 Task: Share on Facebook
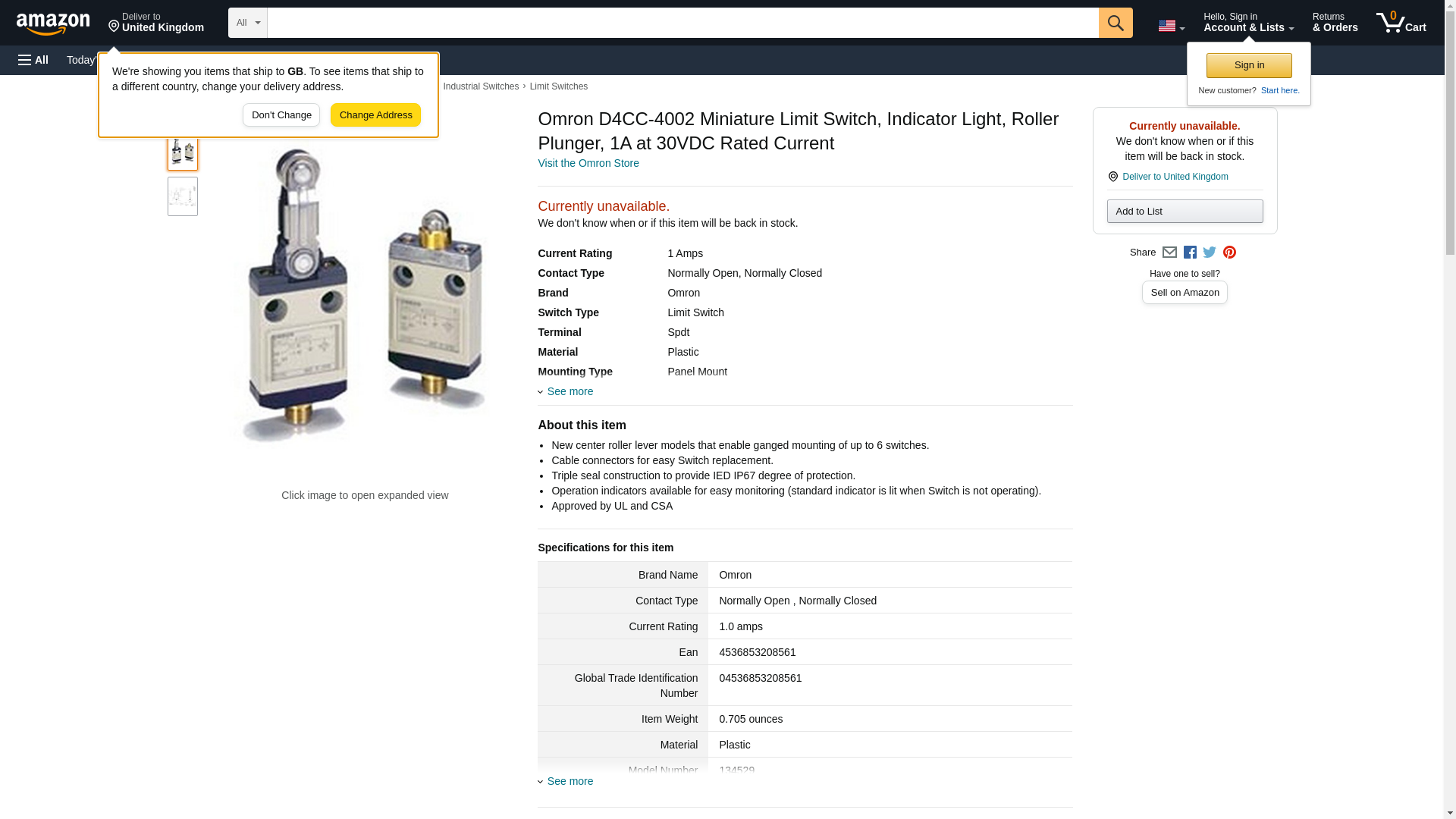[1190, 253]
